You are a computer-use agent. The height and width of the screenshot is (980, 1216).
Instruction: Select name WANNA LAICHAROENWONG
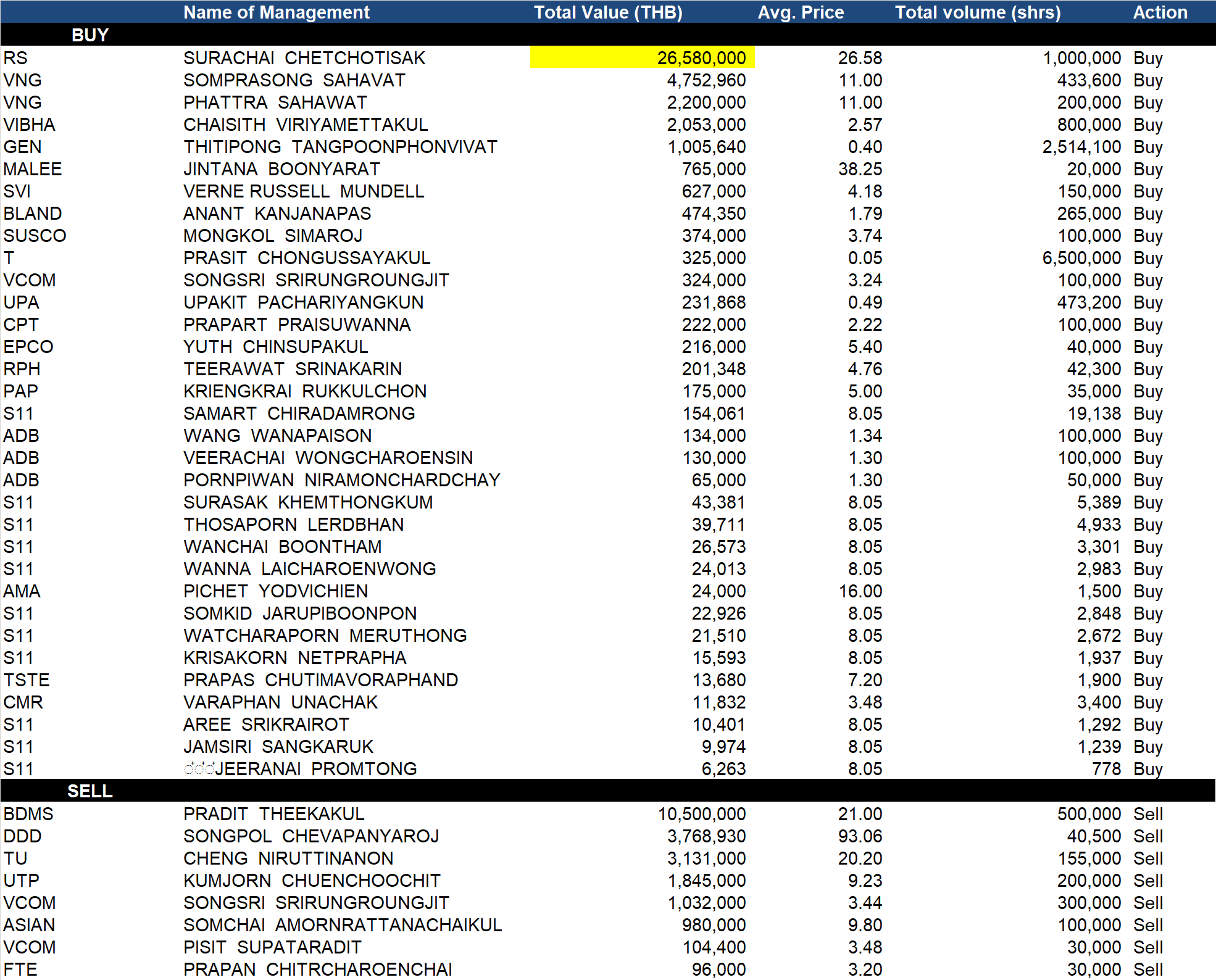click(x=310, y=569)
